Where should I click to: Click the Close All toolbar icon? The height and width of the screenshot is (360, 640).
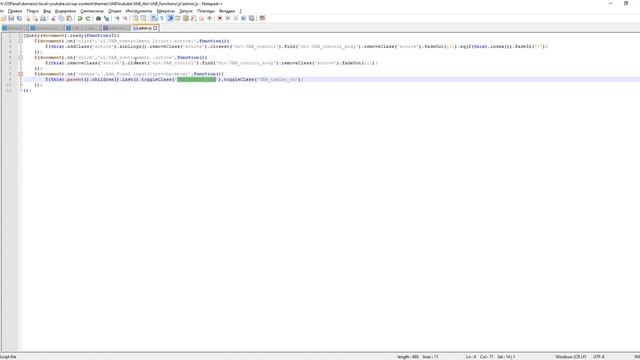(35, 18)
